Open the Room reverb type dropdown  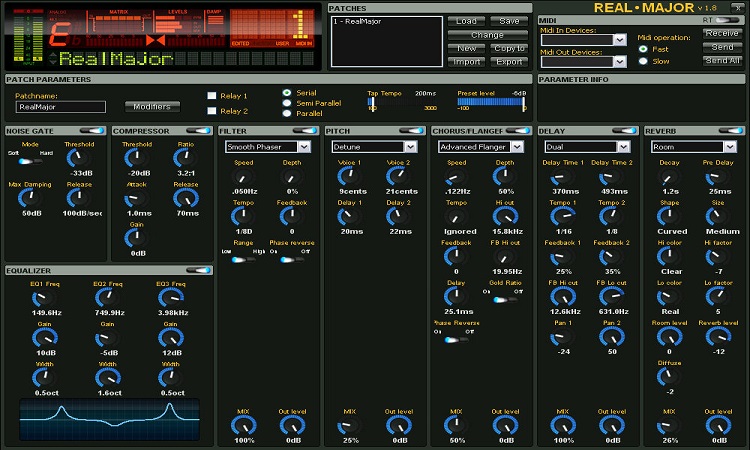tap(692, 147)
